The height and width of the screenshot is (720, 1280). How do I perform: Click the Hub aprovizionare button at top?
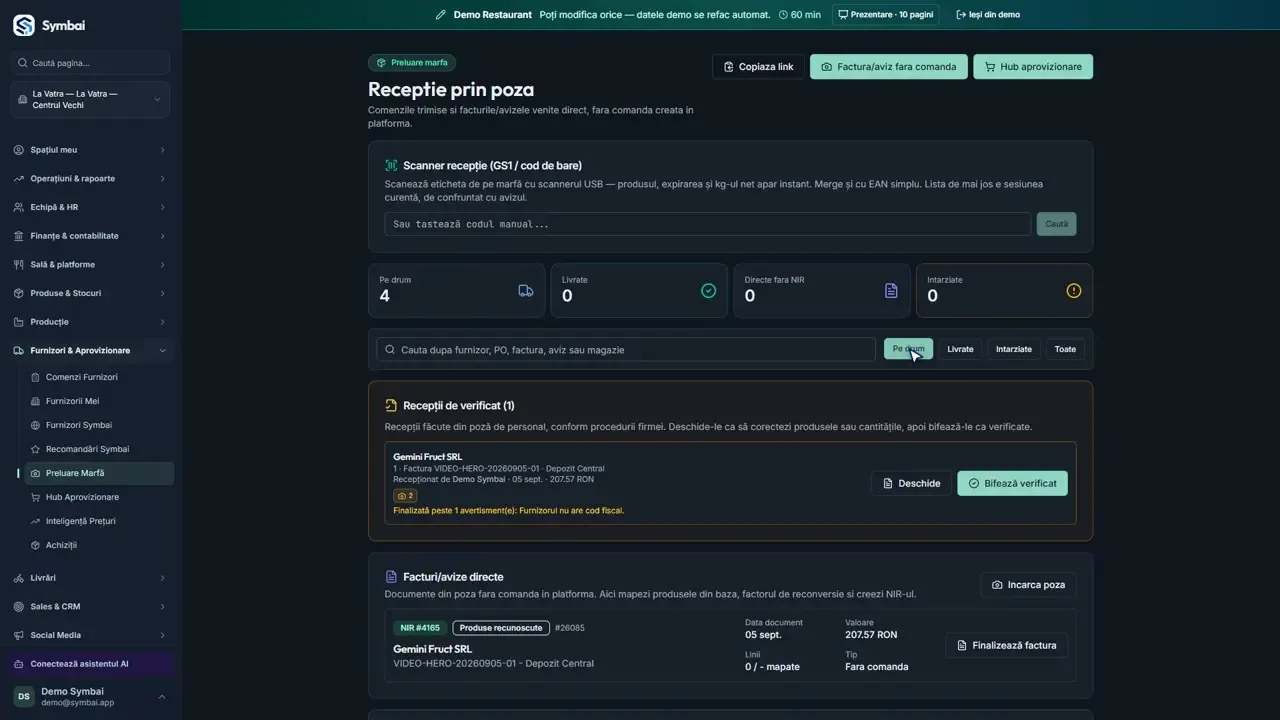(x=1033, y=67)
